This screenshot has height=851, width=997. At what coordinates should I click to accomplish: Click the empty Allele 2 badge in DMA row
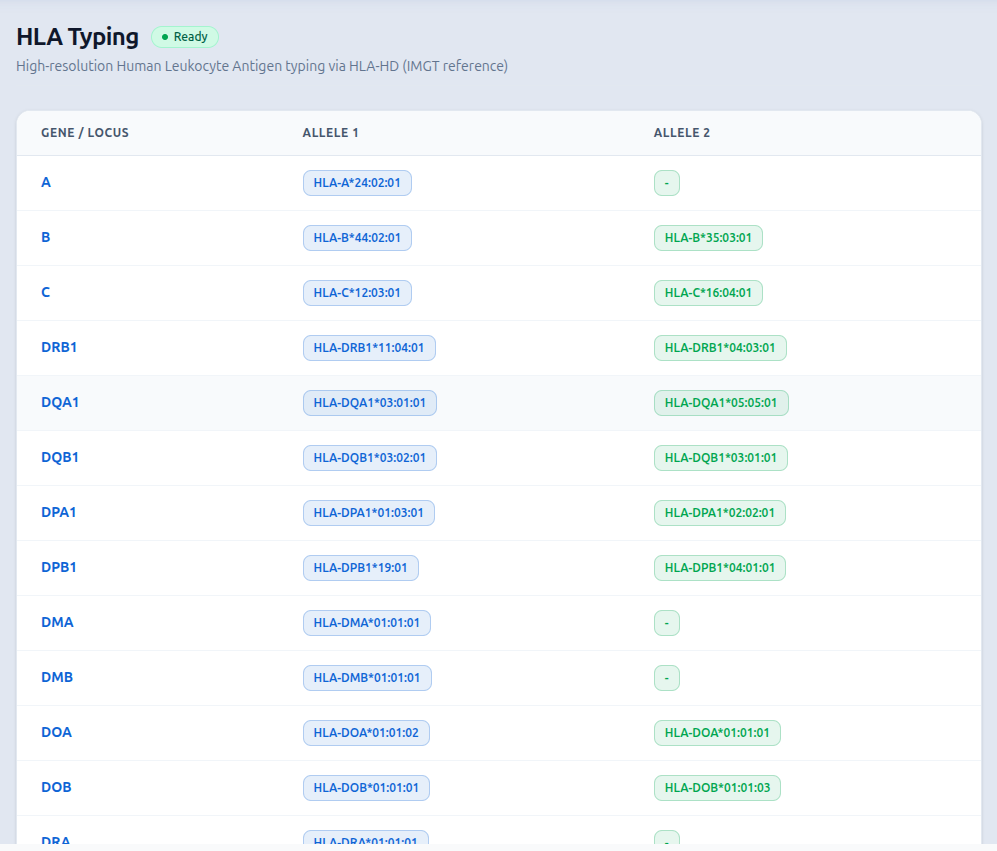pos(667,623)
